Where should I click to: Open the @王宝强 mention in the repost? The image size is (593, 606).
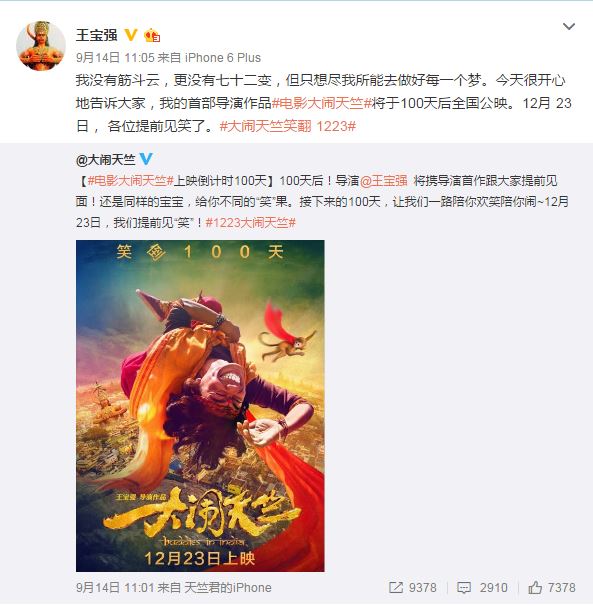click(x=383, y=180)
